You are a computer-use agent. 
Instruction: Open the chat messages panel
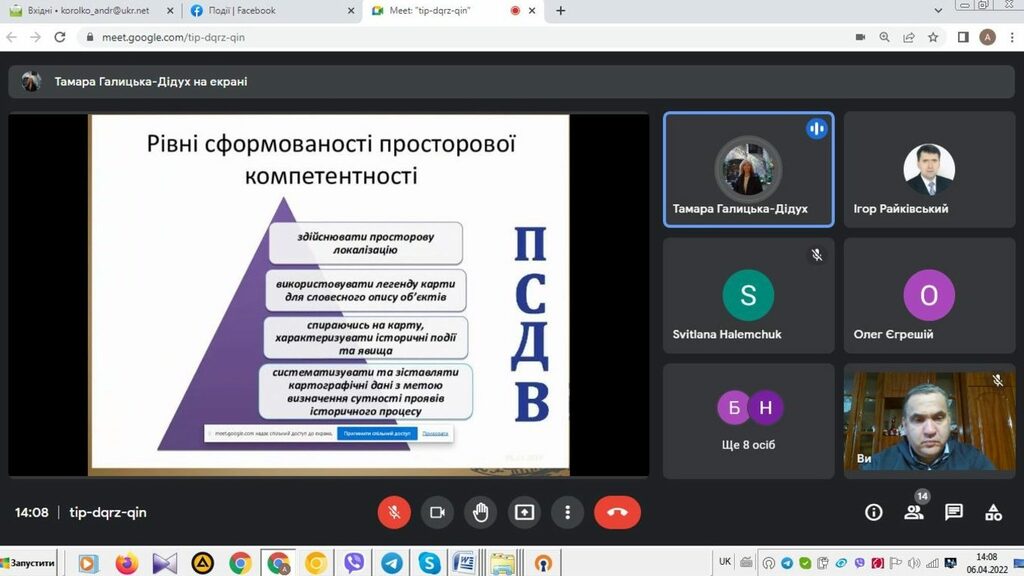[954, 512]
